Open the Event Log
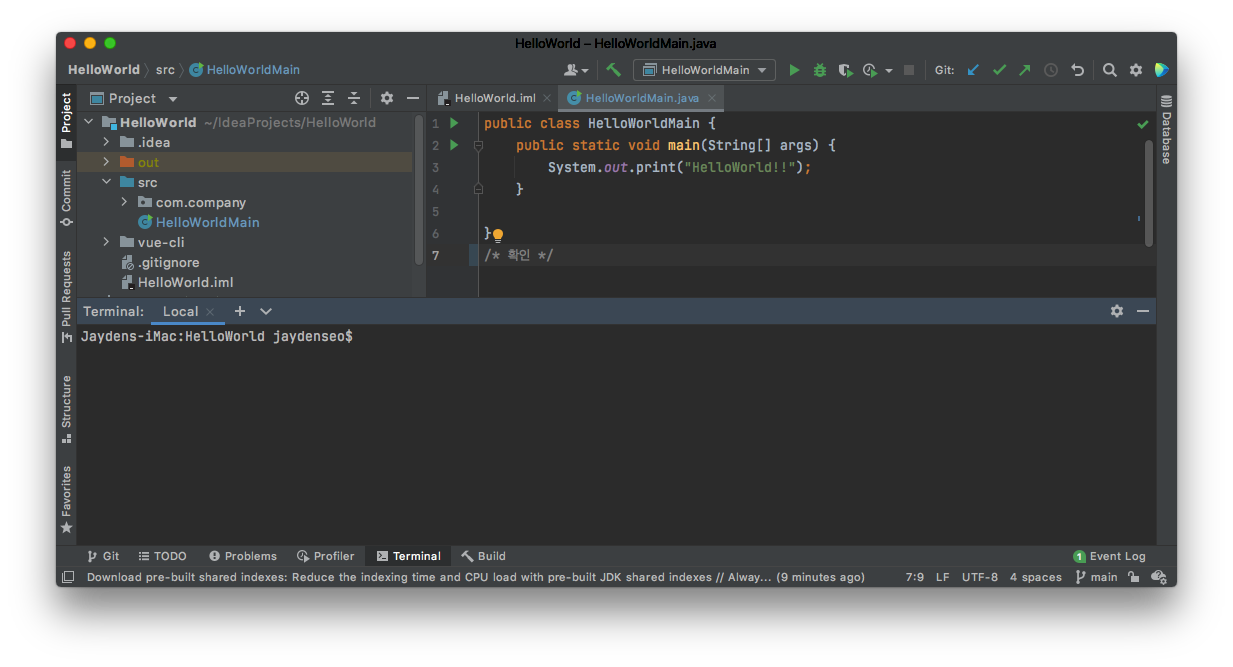Image resolution: width=1233 pixels, height=667 pixels. pyautogui.click(x=1110, y=556)
